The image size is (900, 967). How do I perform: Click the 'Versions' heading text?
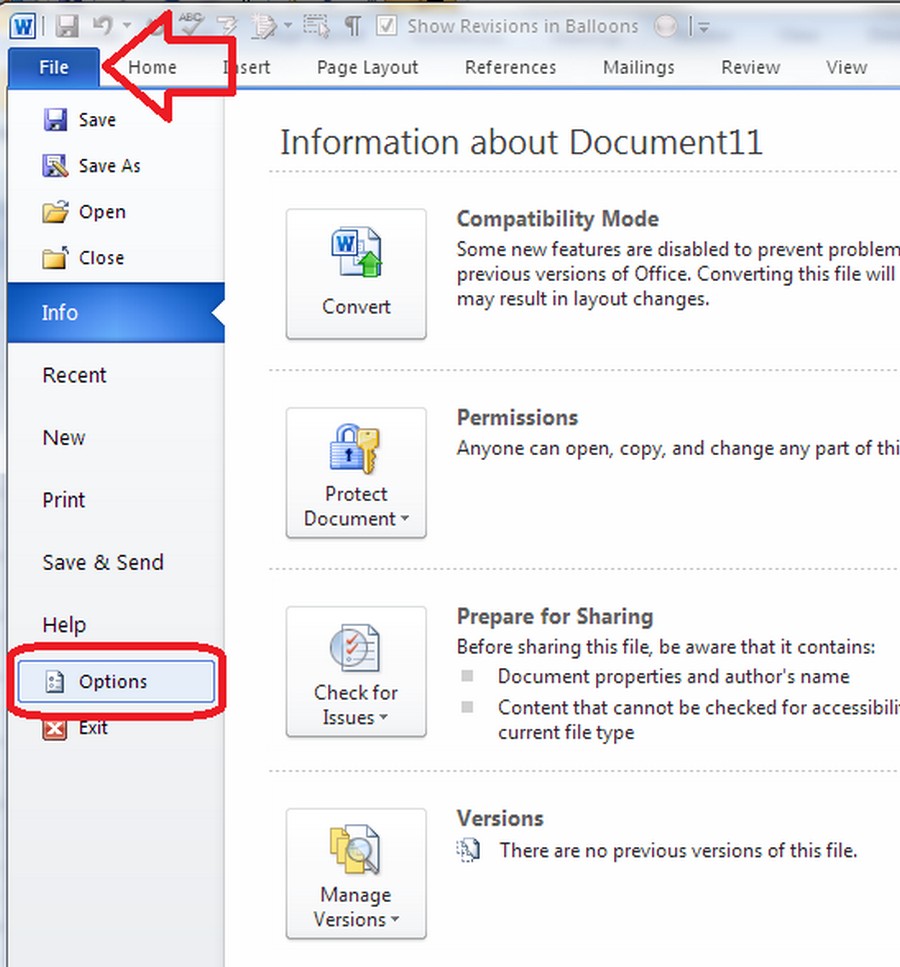tap(500, 818)
